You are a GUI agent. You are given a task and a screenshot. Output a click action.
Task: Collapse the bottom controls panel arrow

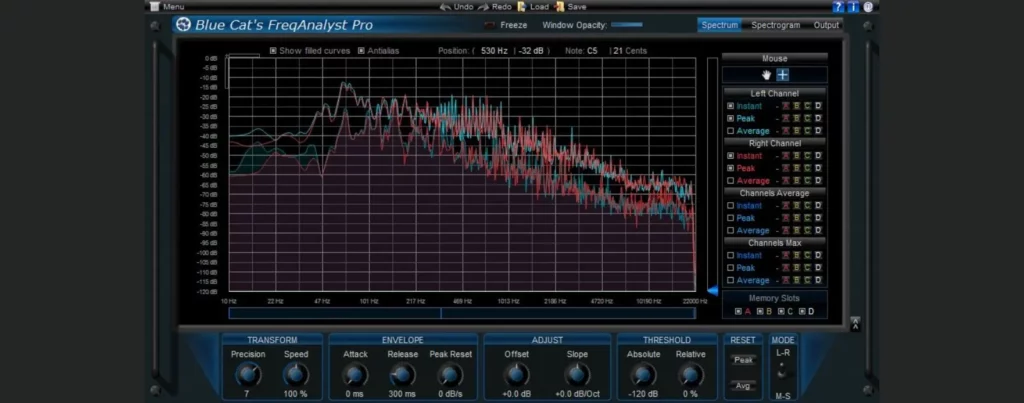point(855,322)
